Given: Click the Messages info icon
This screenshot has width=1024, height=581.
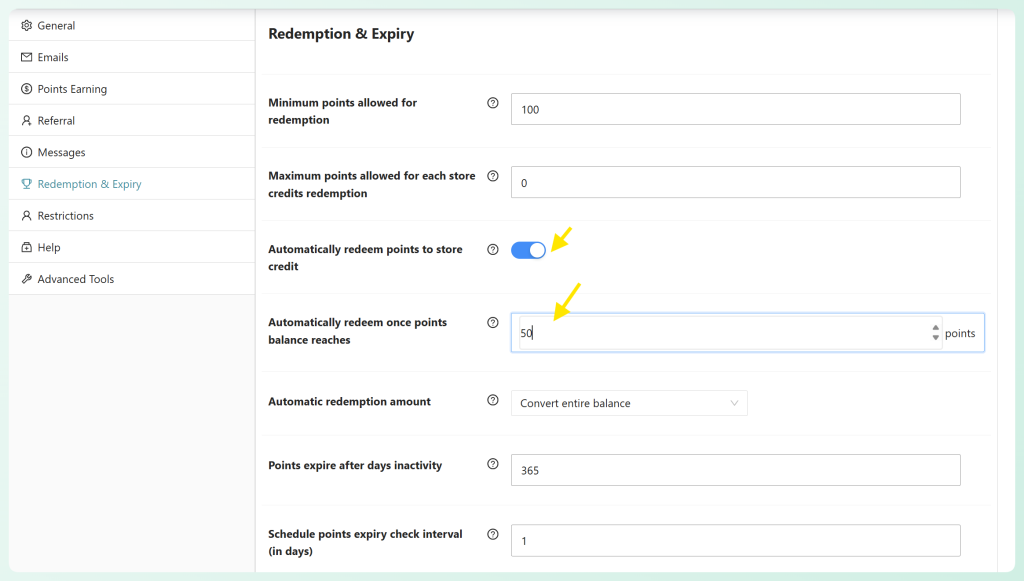Looking at the screenshot, I should 26,152.
